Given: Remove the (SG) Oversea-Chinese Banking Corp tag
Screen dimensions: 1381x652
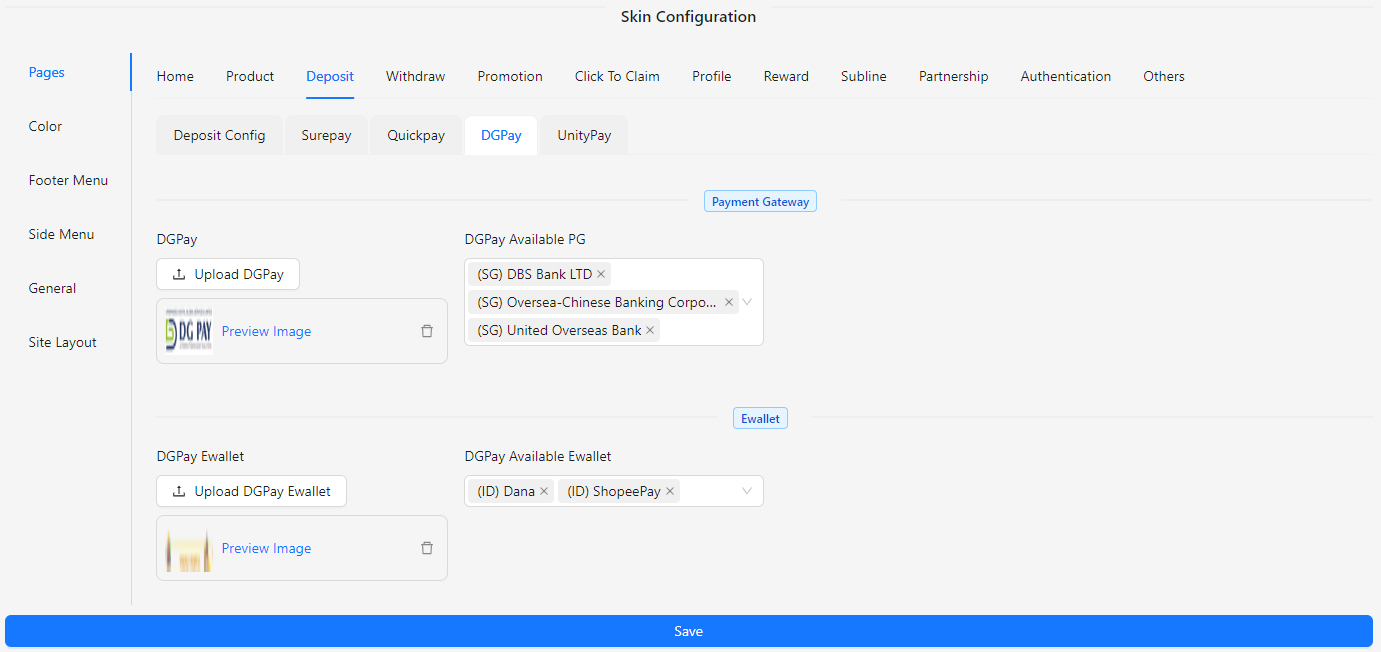Looking at the screenshot, I should 728,301.
